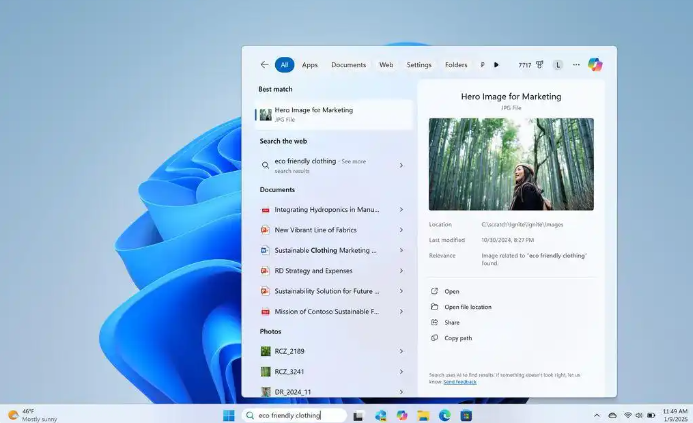This screenshot has width=693, height=423.
Task: Switch to the Folders filter tab
Action: point(456,65)
